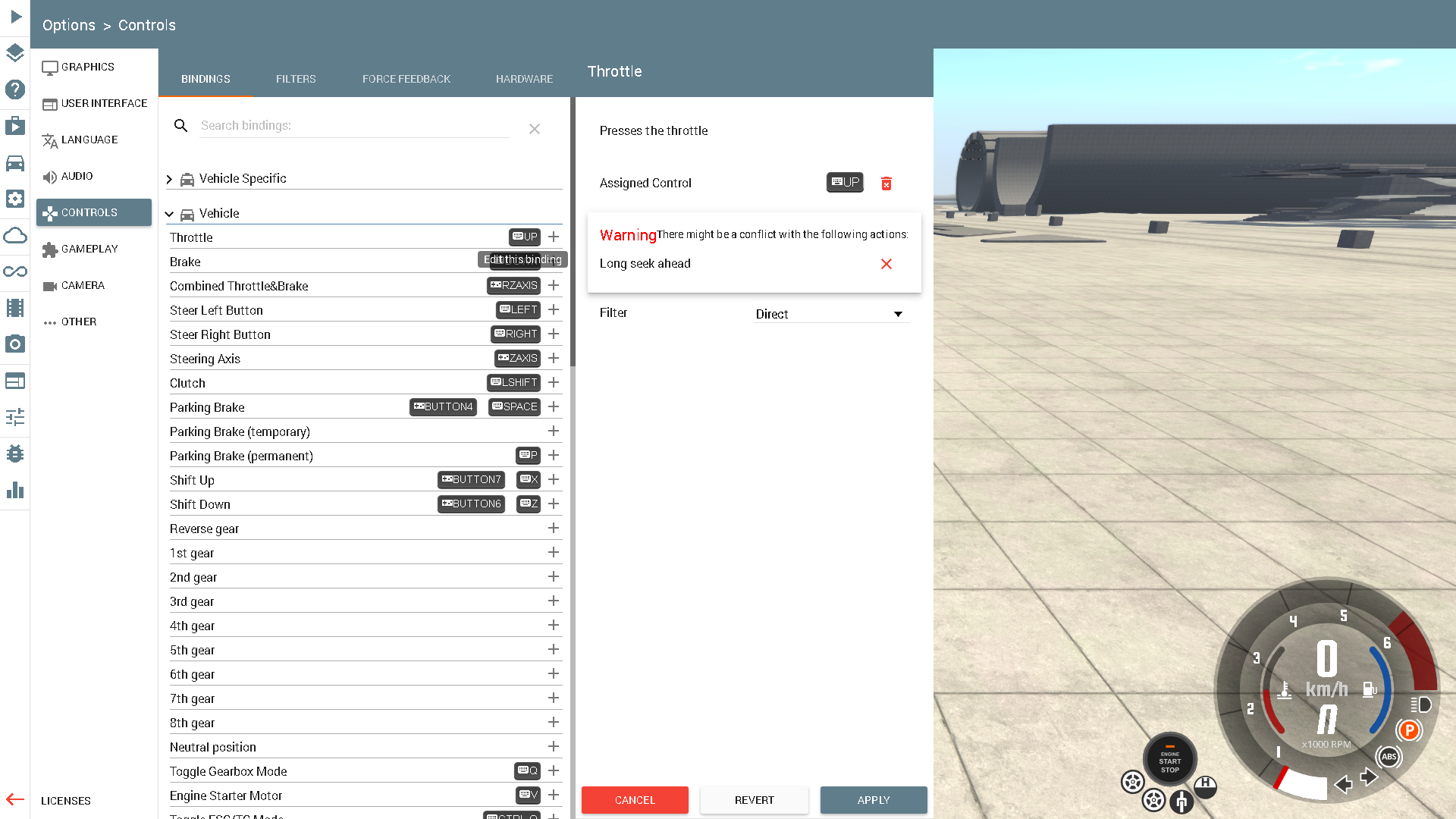This screenshot has width=1456, height=819.
Task: Switch to the Force Feedback tab
Action: (x=406, y=79)
